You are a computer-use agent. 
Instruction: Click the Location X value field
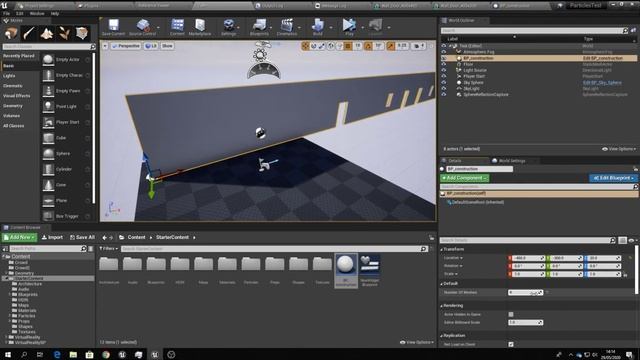(527, 258)
